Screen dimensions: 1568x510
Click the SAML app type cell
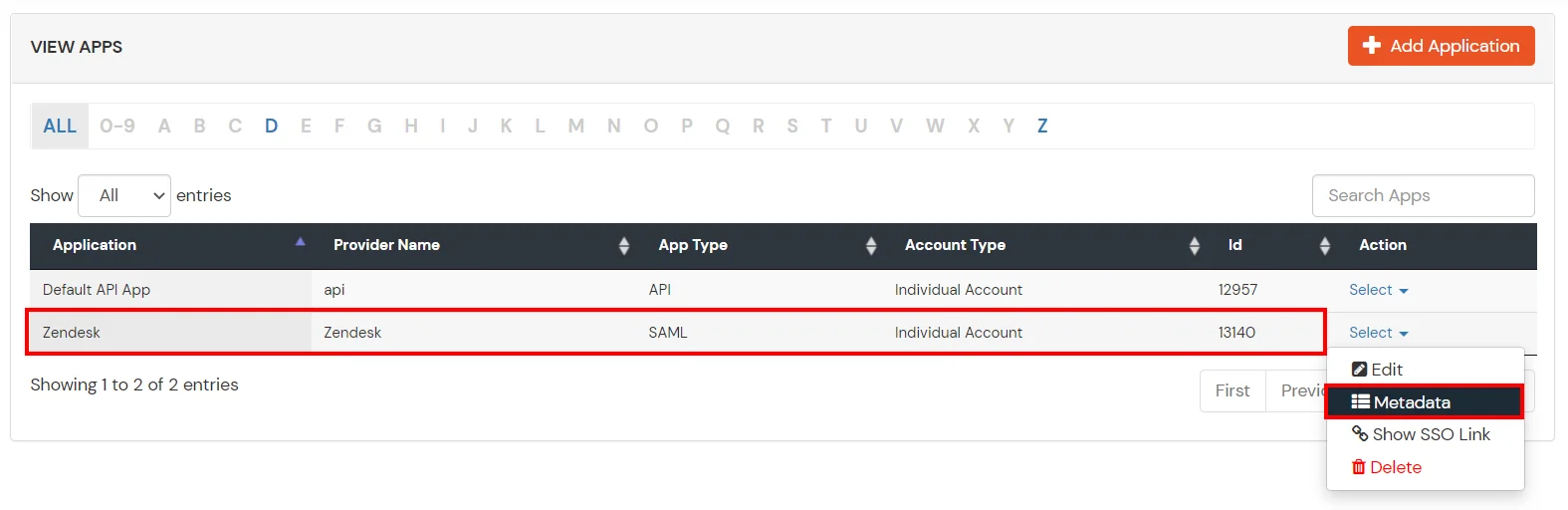click(760, 333)
